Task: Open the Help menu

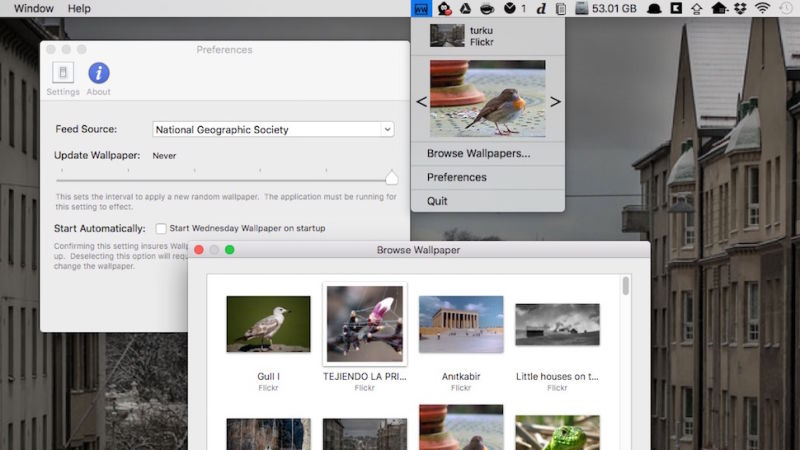Action: pos(79,9)
